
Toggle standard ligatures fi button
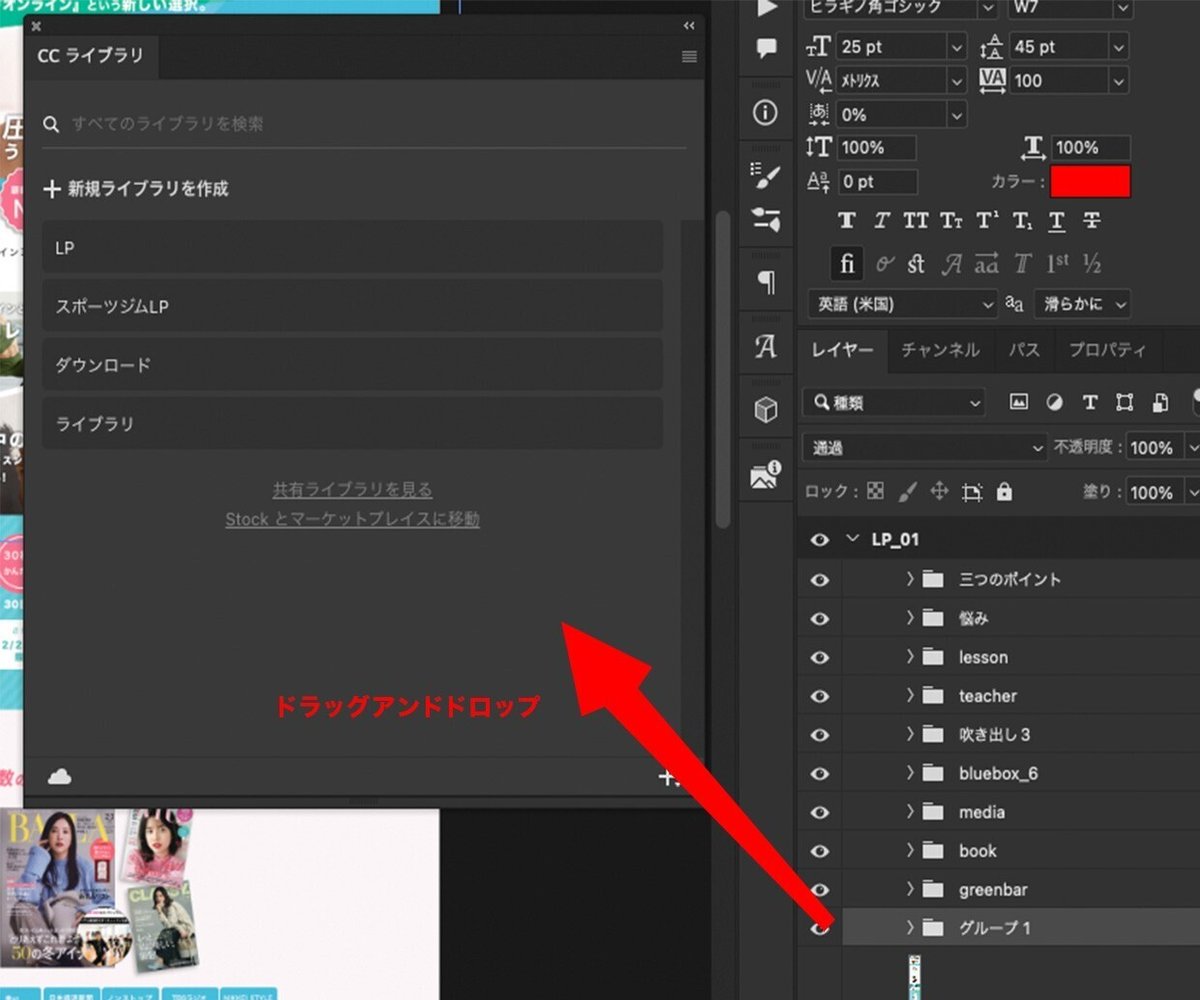click(847, 265)
